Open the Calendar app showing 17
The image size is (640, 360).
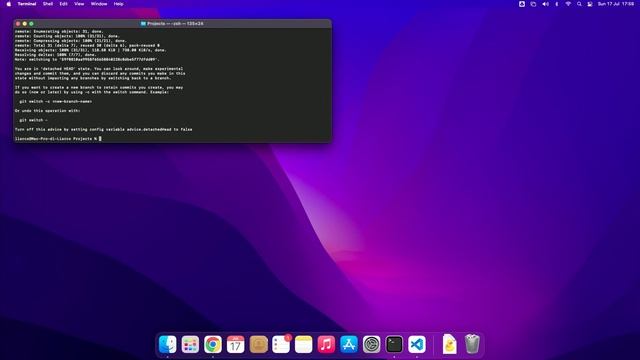[236, 344]
